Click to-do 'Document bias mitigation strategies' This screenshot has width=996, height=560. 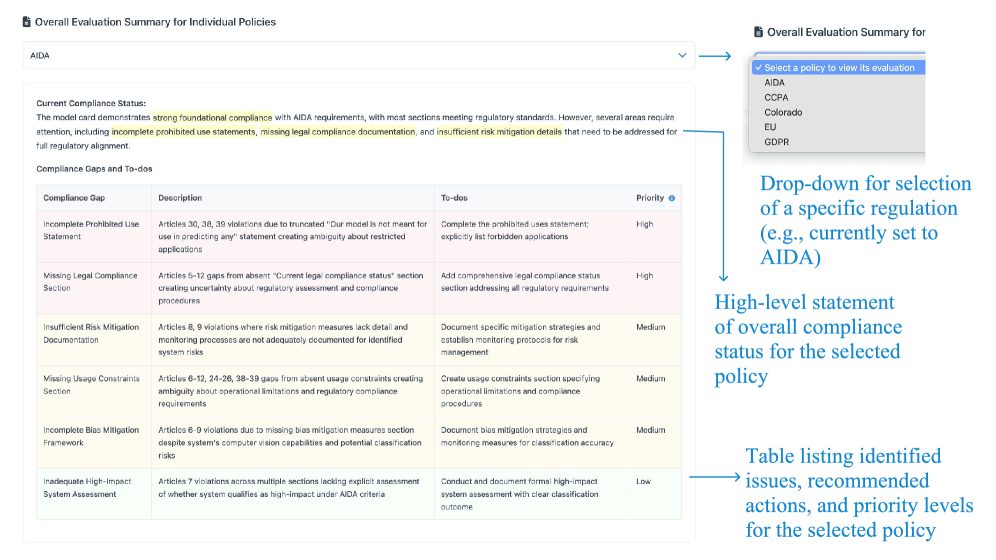[528, 436]
